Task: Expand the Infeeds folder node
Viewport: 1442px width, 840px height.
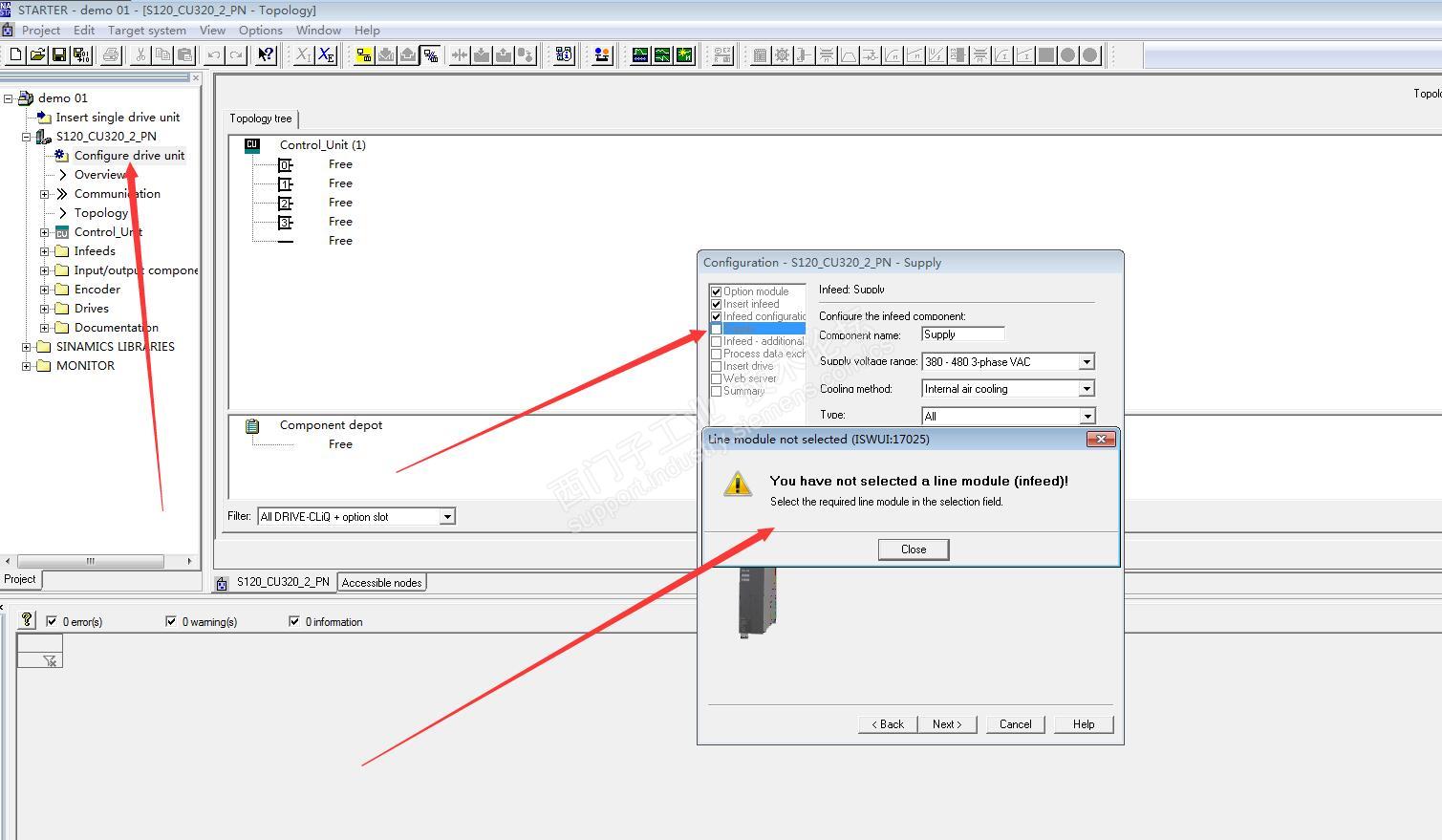Action: click(45, 251)
